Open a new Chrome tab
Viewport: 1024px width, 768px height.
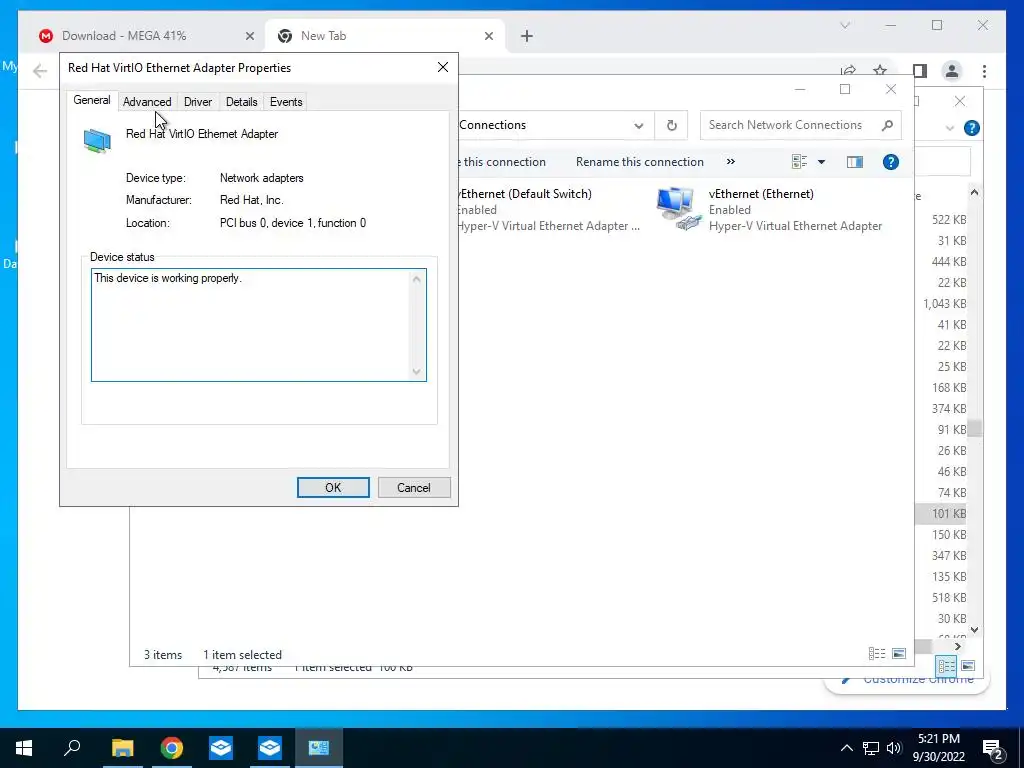coord(527,37)
